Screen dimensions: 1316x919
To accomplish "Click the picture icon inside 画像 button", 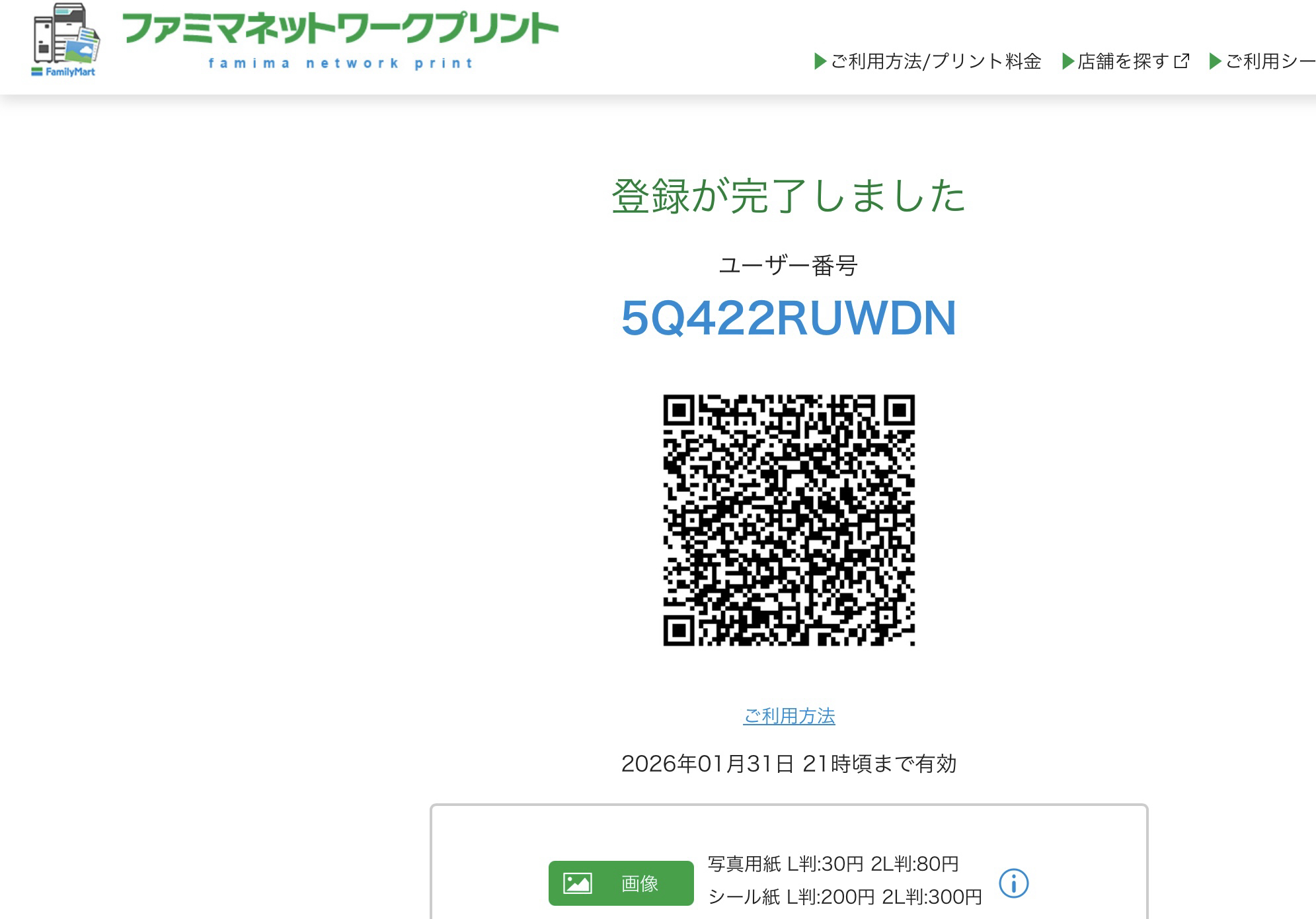I will coord(577,883).
